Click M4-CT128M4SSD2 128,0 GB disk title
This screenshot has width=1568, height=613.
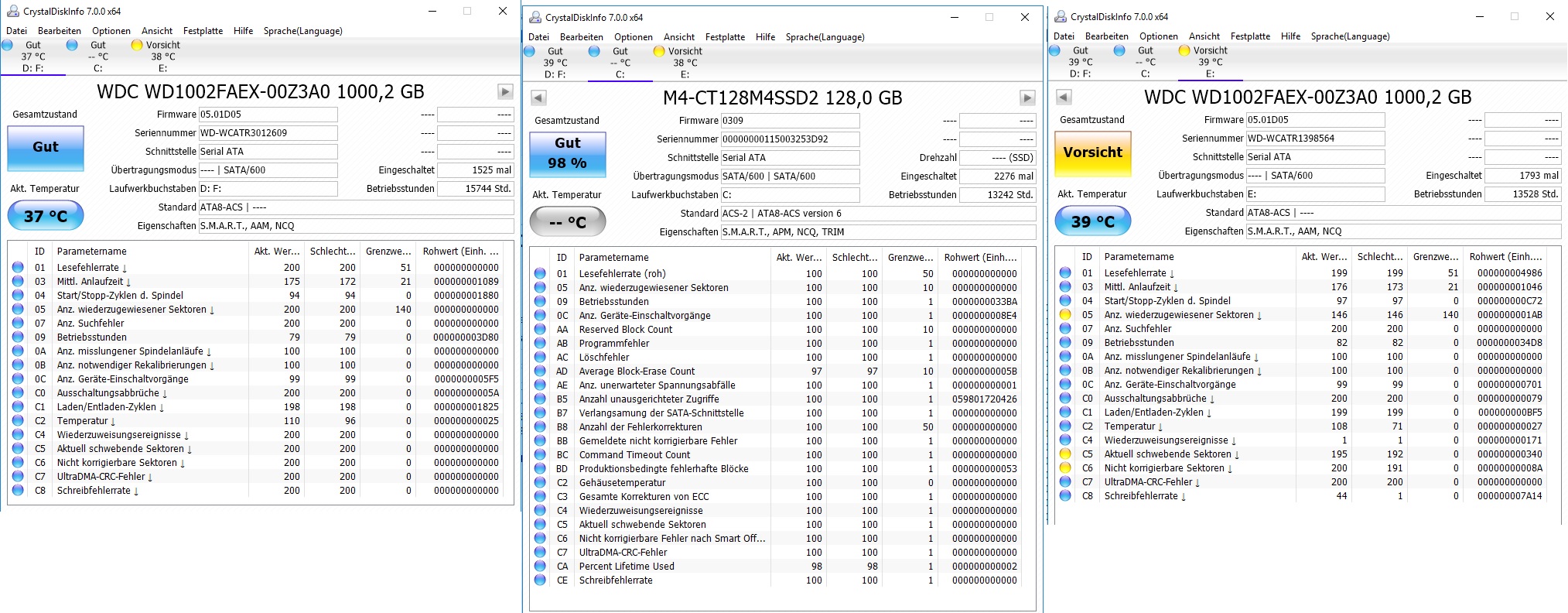[x=783, y=98]
